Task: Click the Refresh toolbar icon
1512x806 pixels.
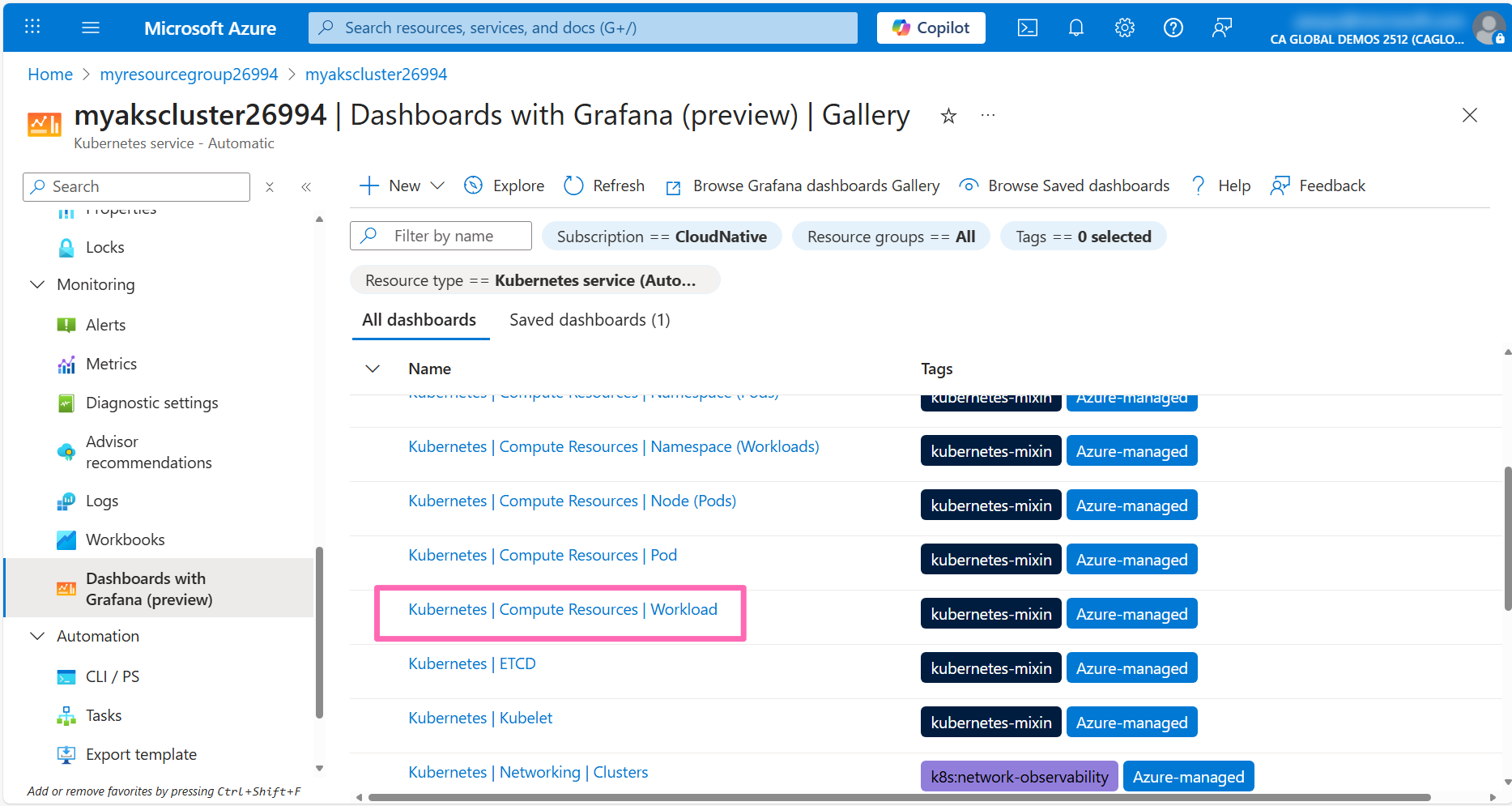Action: pos(573,186)
